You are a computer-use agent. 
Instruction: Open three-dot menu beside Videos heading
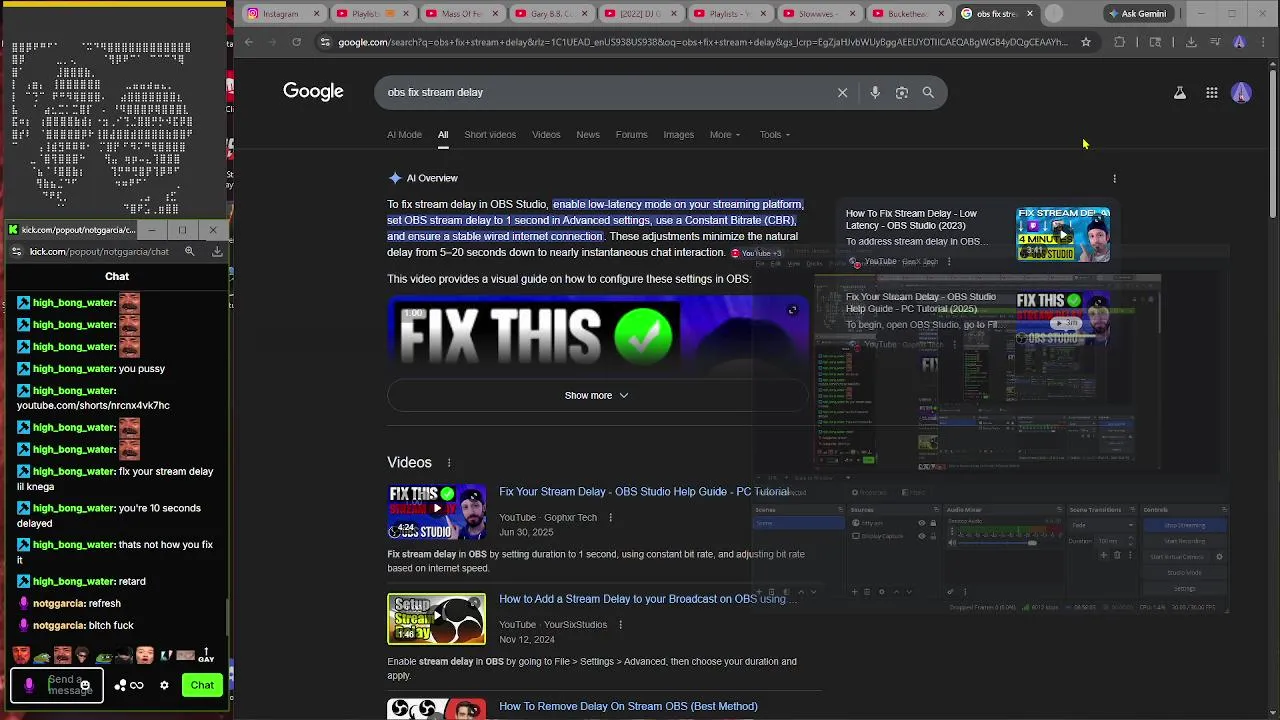[449, 462]
